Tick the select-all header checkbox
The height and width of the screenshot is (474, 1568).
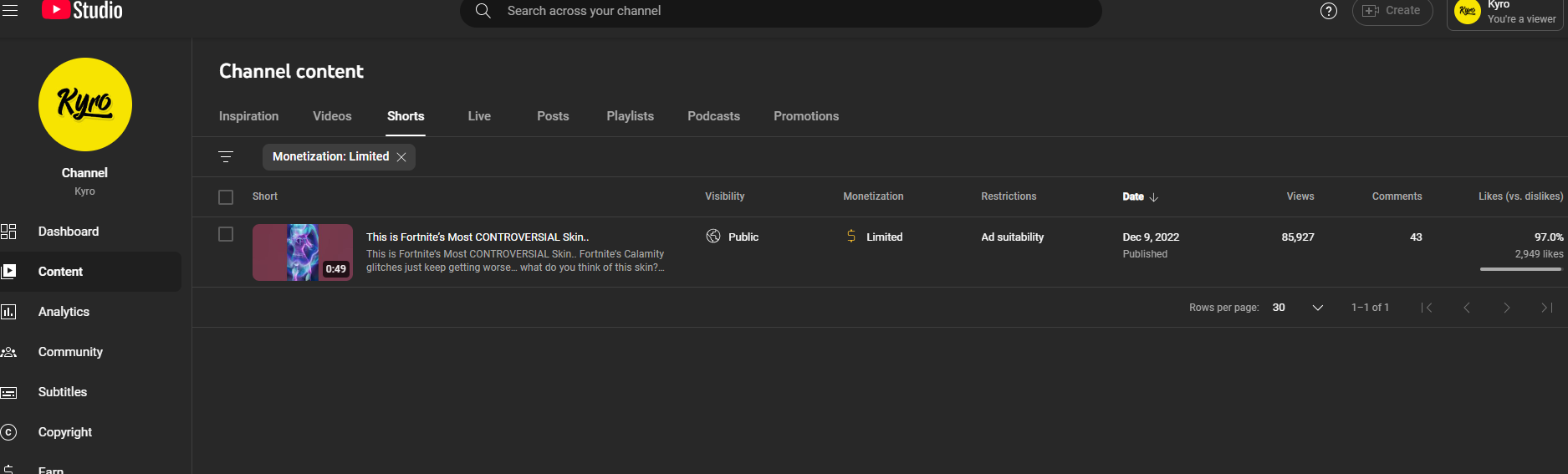[x=226, y=197]
